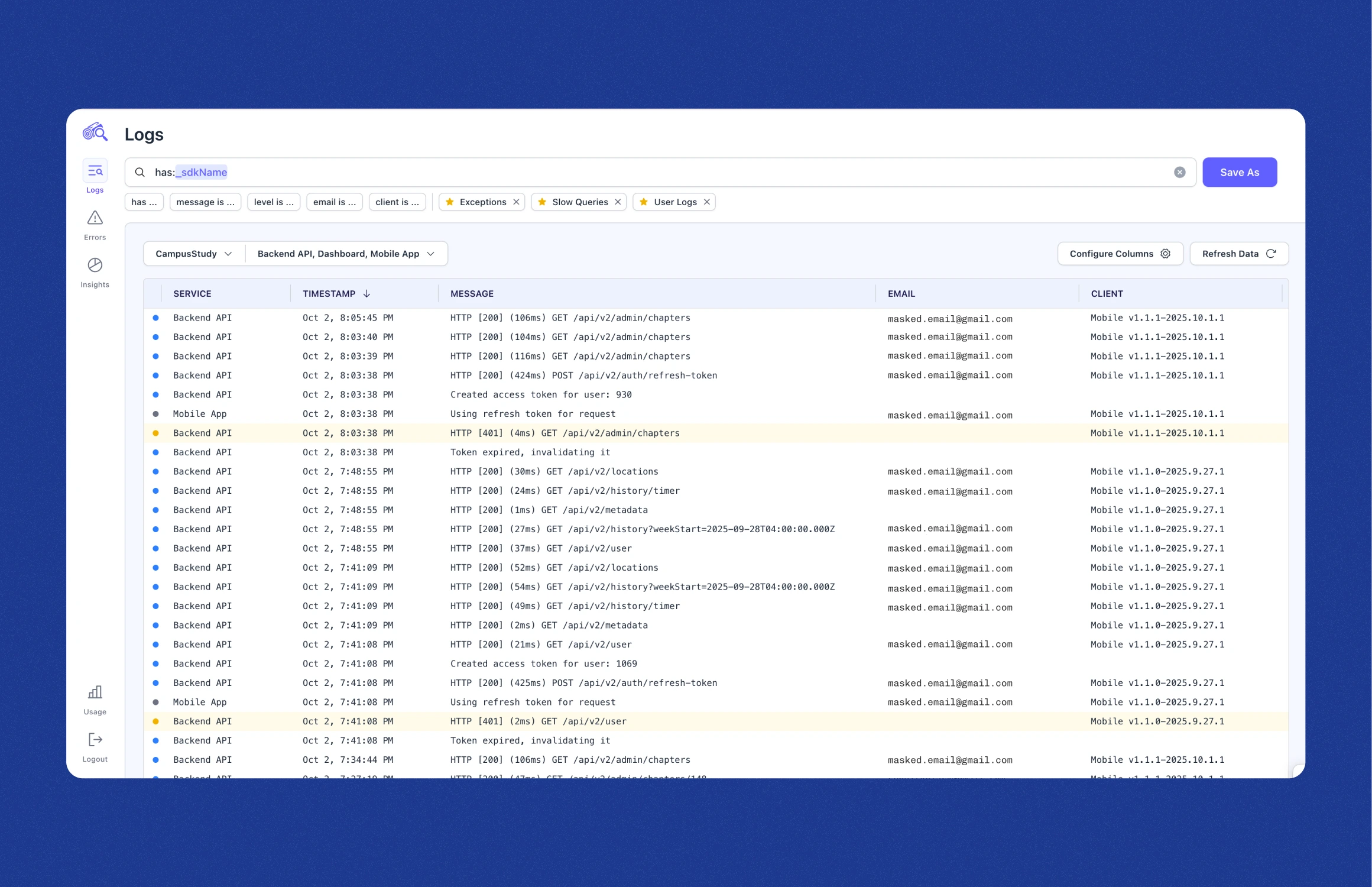
Task: Open the 'level is ...' filter chip
Action: 273,202
